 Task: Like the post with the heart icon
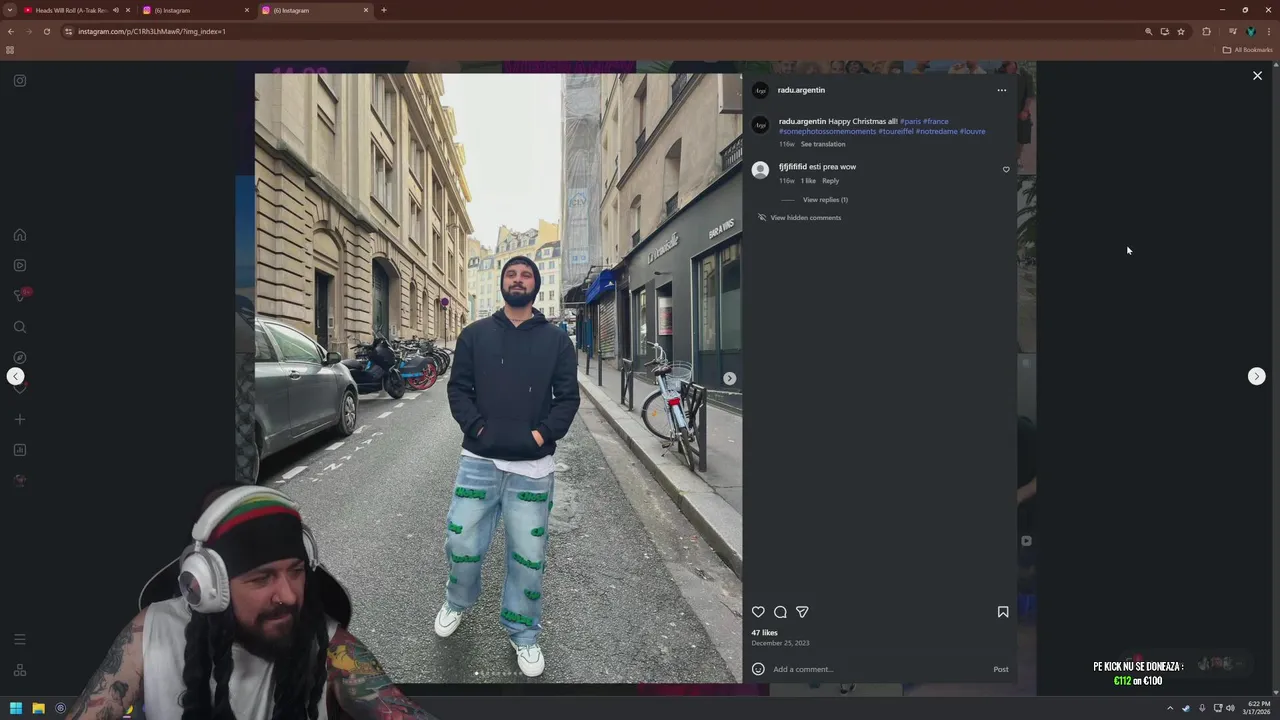(x=758, y=612)
